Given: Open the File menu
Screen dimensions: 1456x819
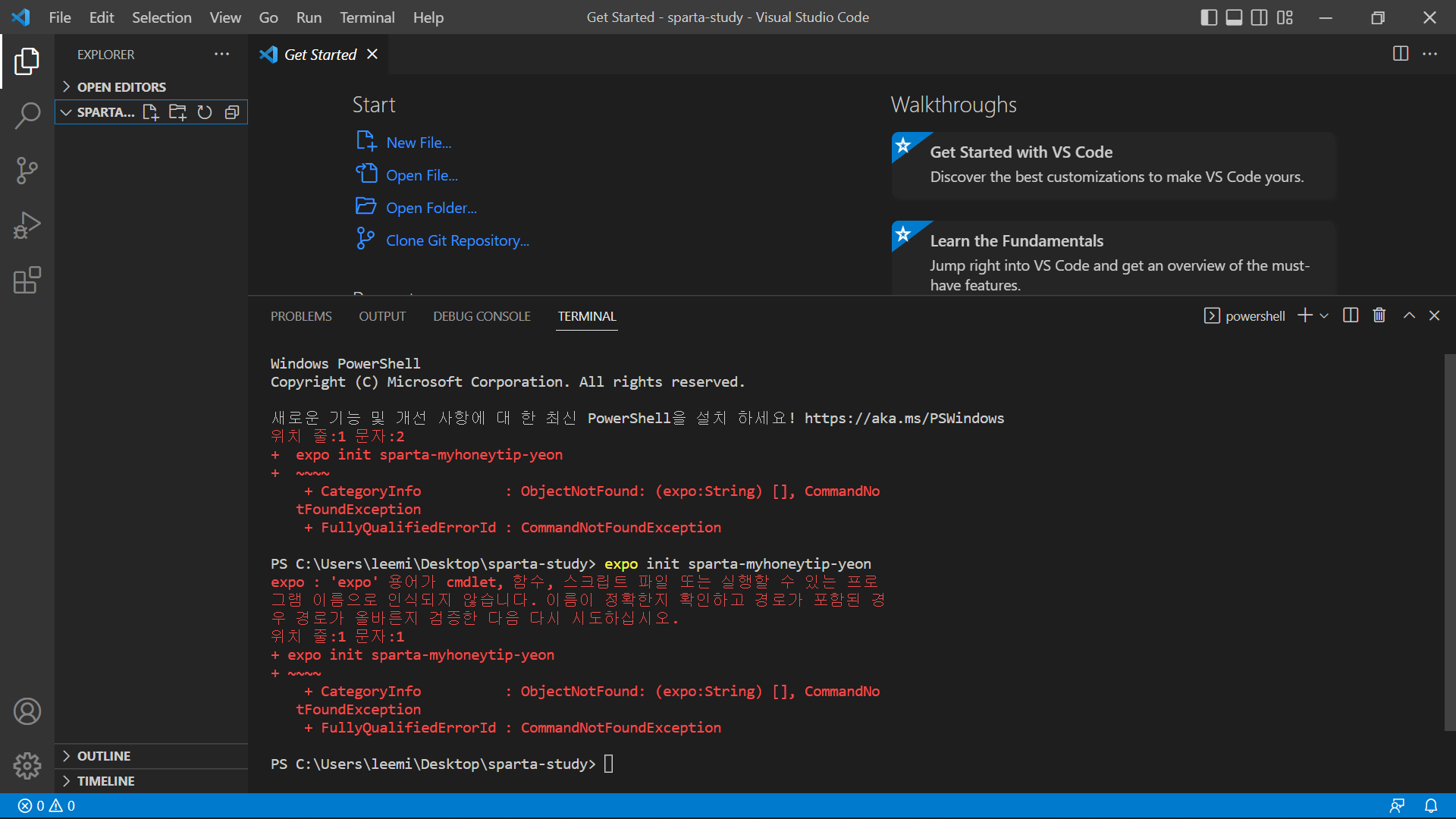Looking at the screenshot, I should pyautogui.click(x=59, y=17).
